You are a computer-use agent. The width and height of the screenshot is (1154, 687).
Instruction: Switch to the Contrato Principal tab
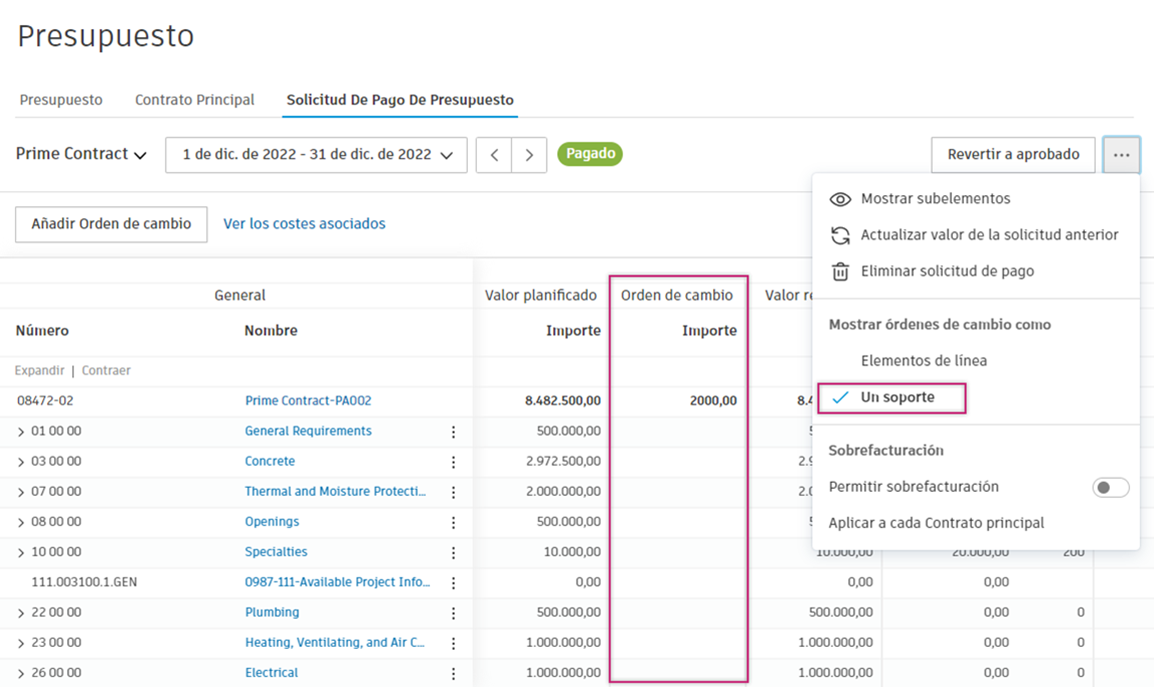pyautogui.click(x=194, y=99)
